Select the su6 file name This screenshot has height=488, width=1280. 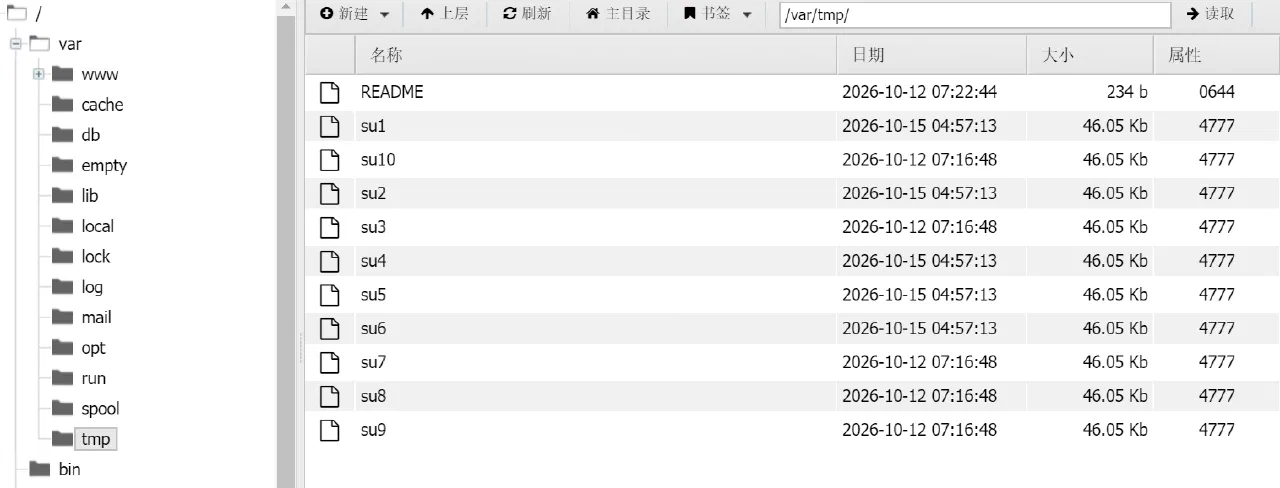(373, 328)
